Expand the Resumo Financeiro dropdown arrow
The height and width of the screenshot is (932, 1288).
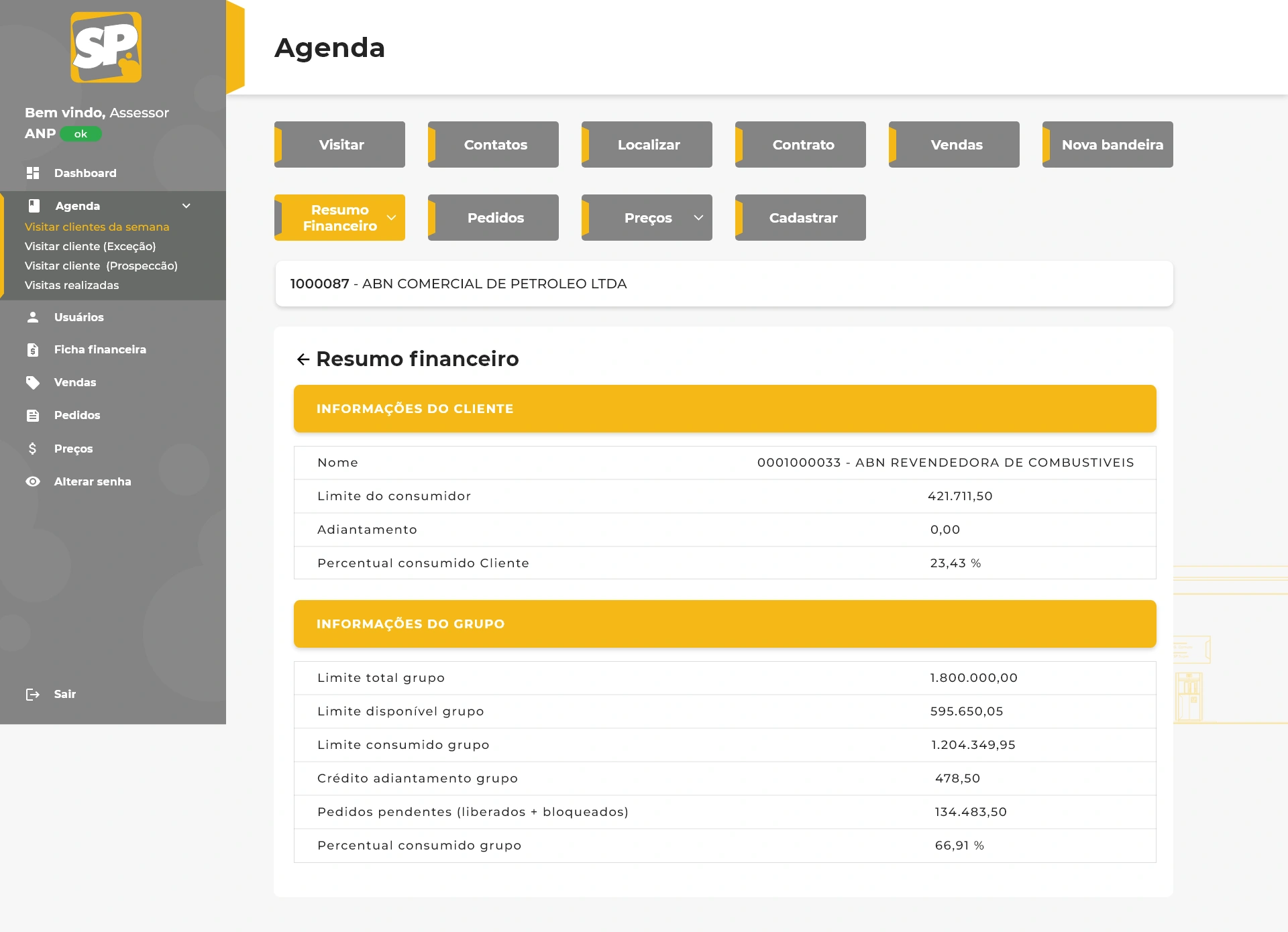coord(392,218)
